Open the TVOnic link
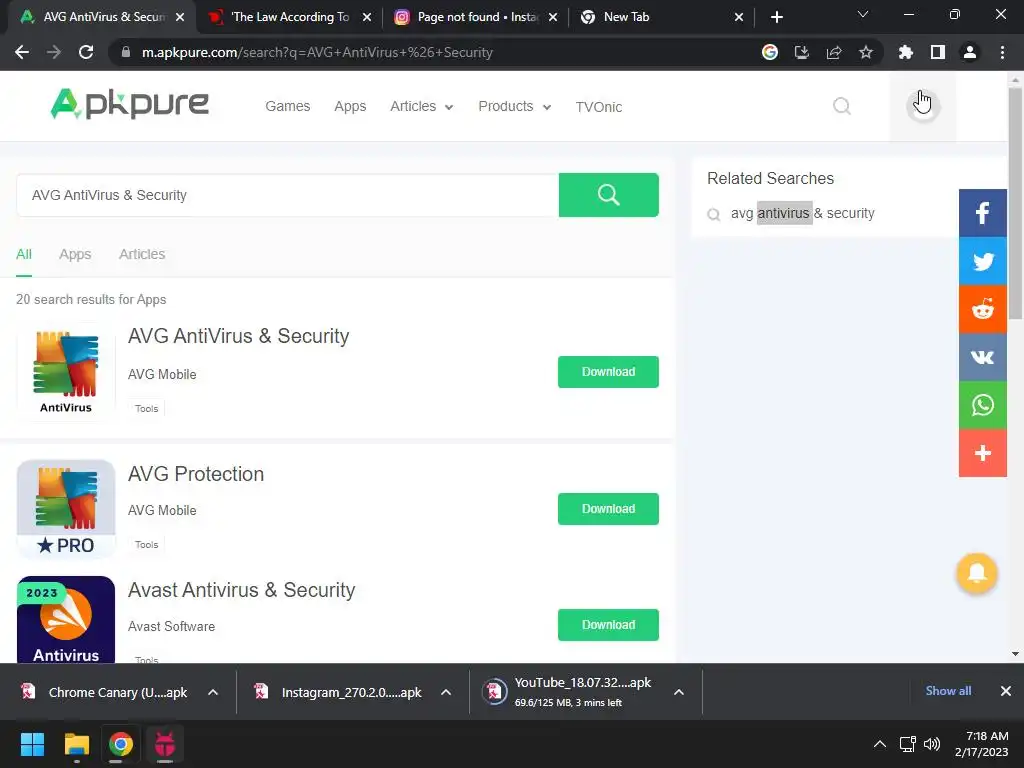The height and width of the screenshot is (768, 1024). coord(599,107)
